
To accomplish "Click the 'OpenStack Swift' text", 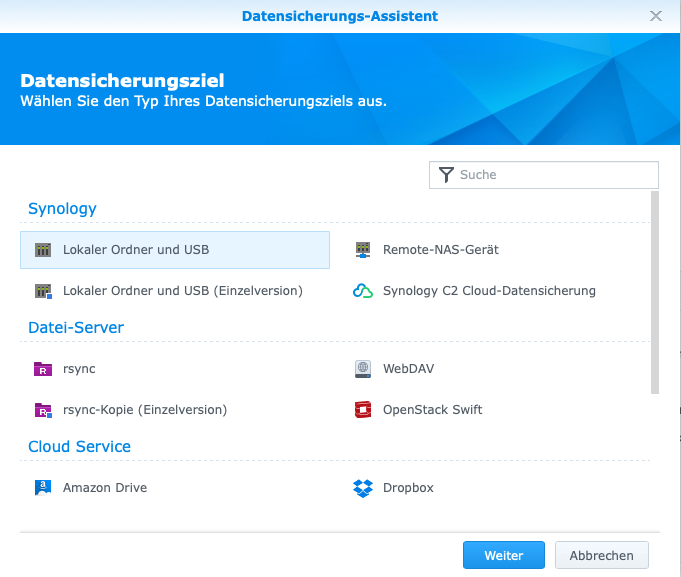I will coord(433,410).
